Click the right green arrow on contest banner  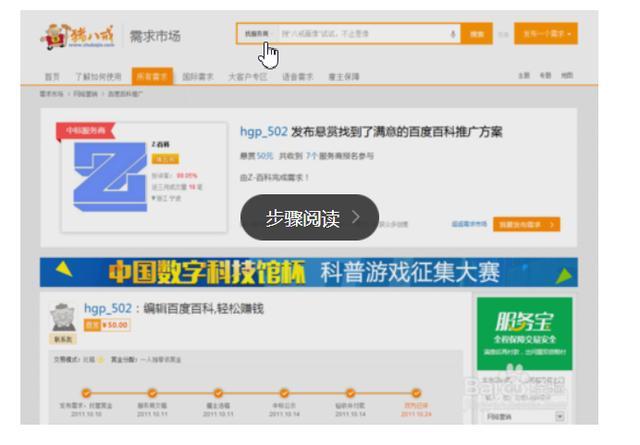pyautogui.click(x=564, y=276)
